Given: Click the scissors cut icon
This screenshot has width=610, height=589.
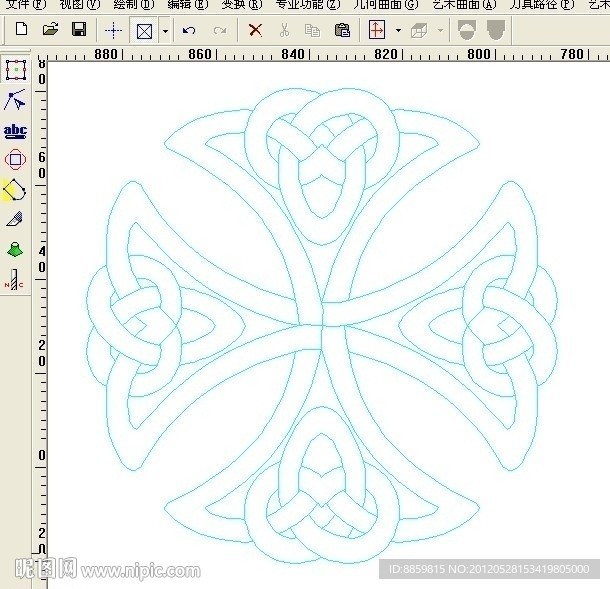Looking at the screenshot, I should click(284, 30).
